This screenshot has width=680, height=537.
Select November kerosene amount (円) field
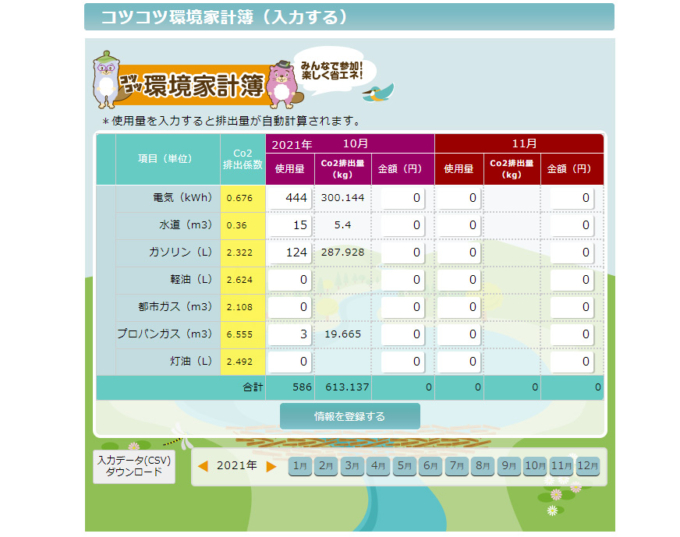[x=573, y=361]
